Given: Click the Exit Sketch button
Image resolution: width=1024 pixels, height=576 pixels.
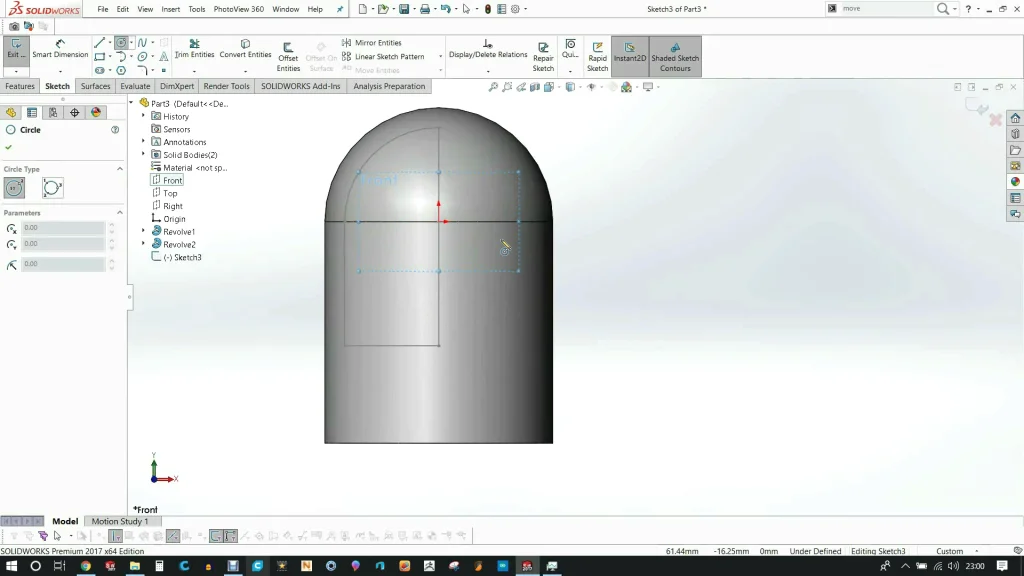Looking at the screenshot, I should pyautogui.click(x=15, y=50).
